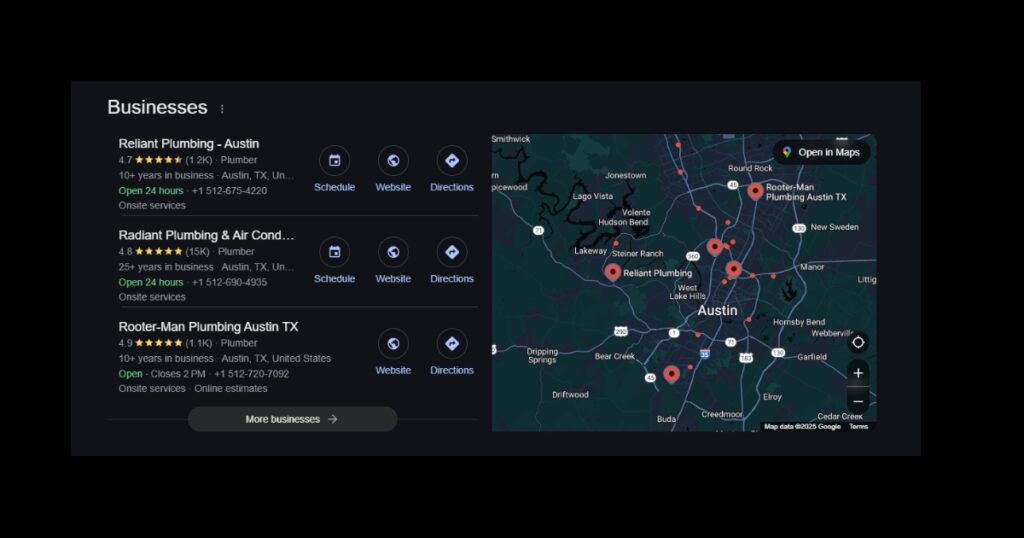This screenshot has height=538, width=1024.
Task: Click Schedule icon for Radiant Plumbing & Air
Action: [334, 252]
